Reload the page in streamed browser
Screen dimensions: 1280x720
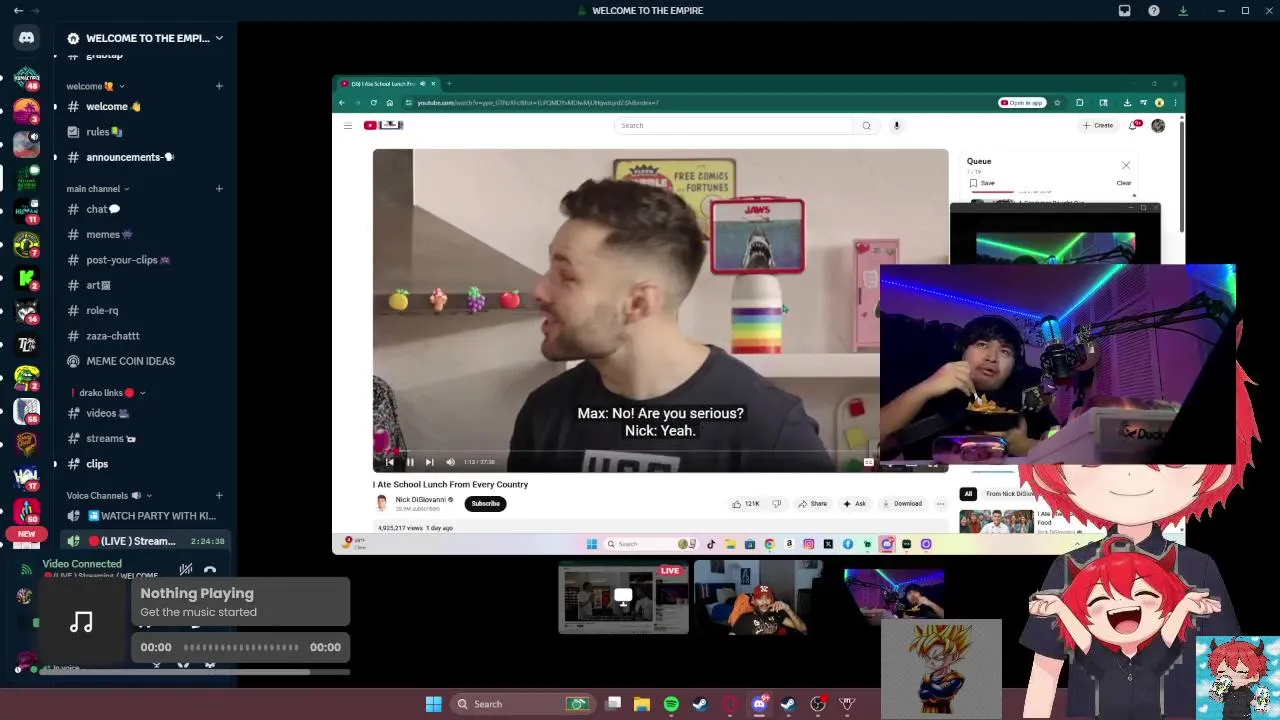coord(374,103)
